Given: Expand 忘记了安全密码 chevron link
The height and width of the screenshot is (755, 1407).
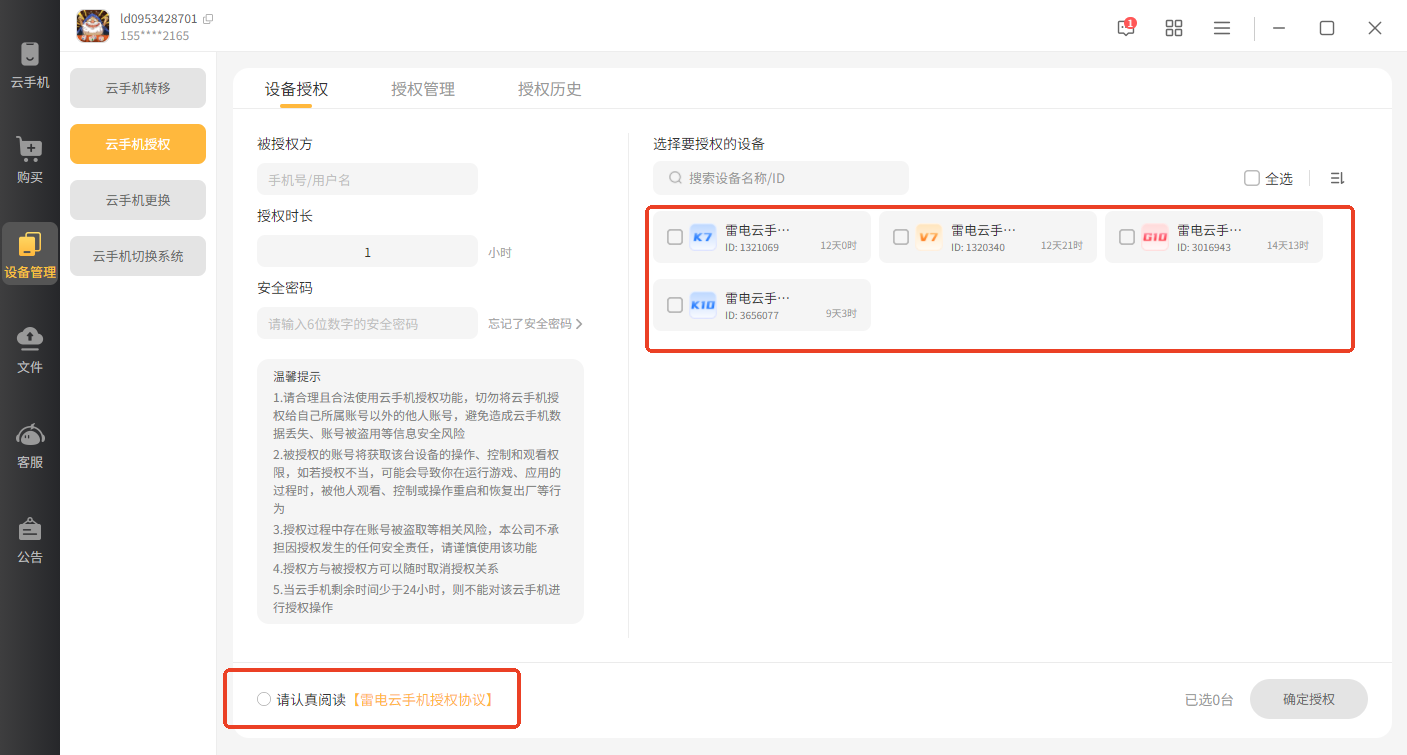Looking at the screenshot, I should point(578,324).
